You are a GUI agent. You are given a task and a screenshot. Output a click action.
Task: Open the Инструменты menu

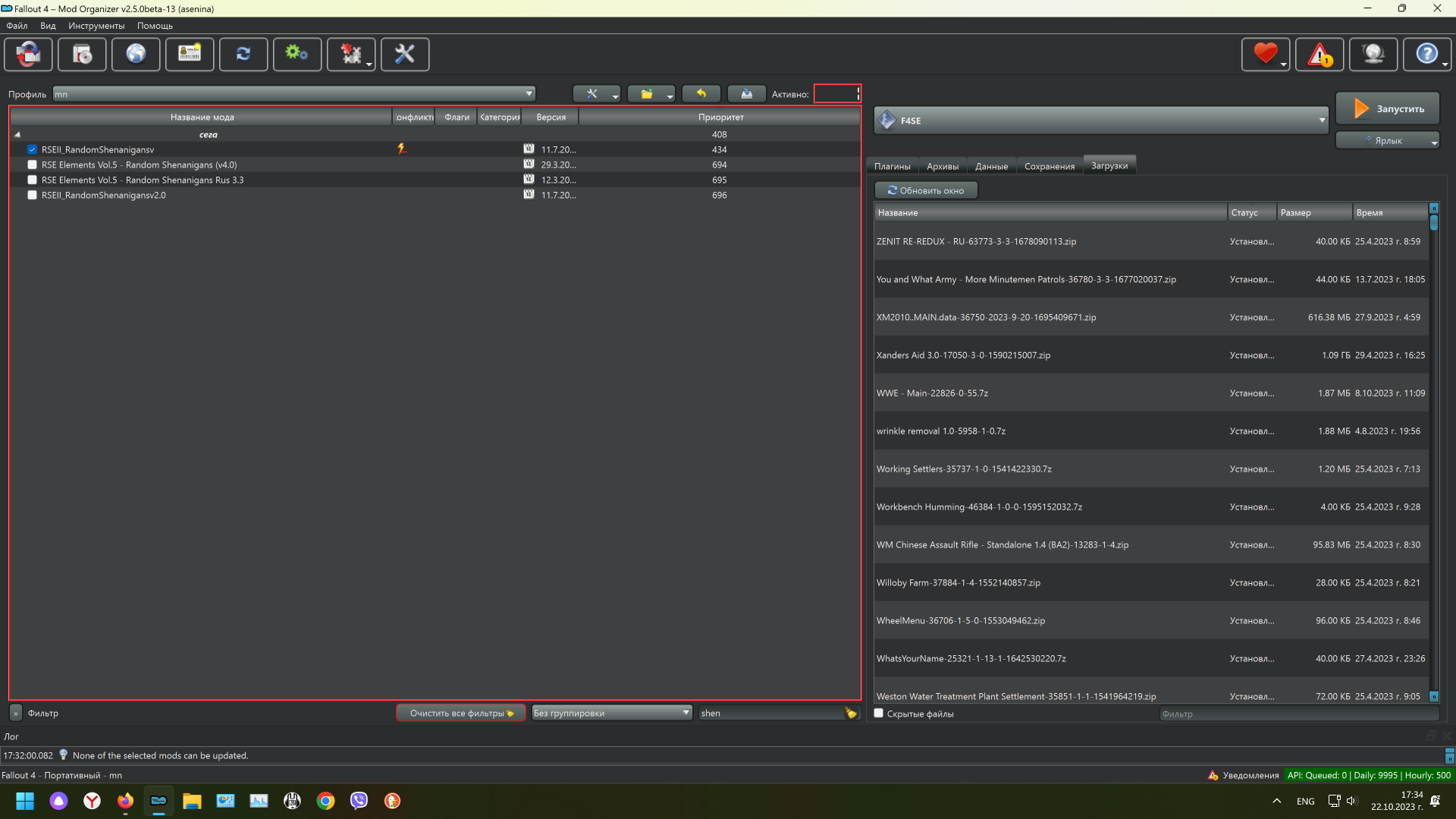pos(96,26)
